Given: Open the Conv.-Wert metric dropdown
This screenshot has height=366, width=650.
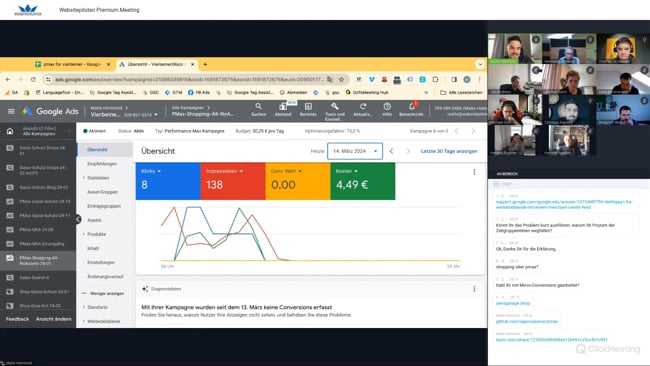Looking at the screenshot, I should click(286, 171).
